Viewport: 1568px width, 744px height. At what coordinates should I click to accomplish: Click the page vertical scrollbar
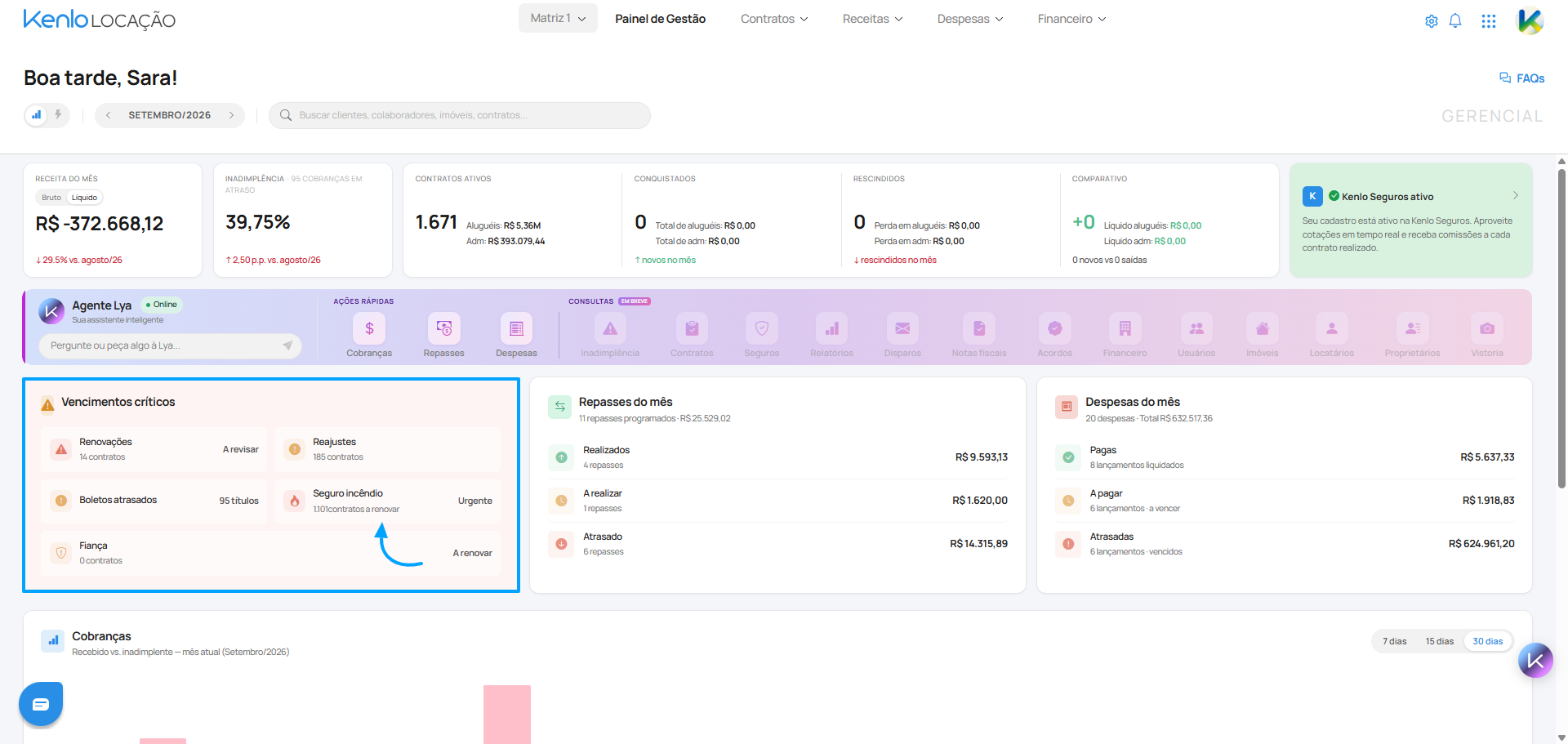tap(1561, 327)
